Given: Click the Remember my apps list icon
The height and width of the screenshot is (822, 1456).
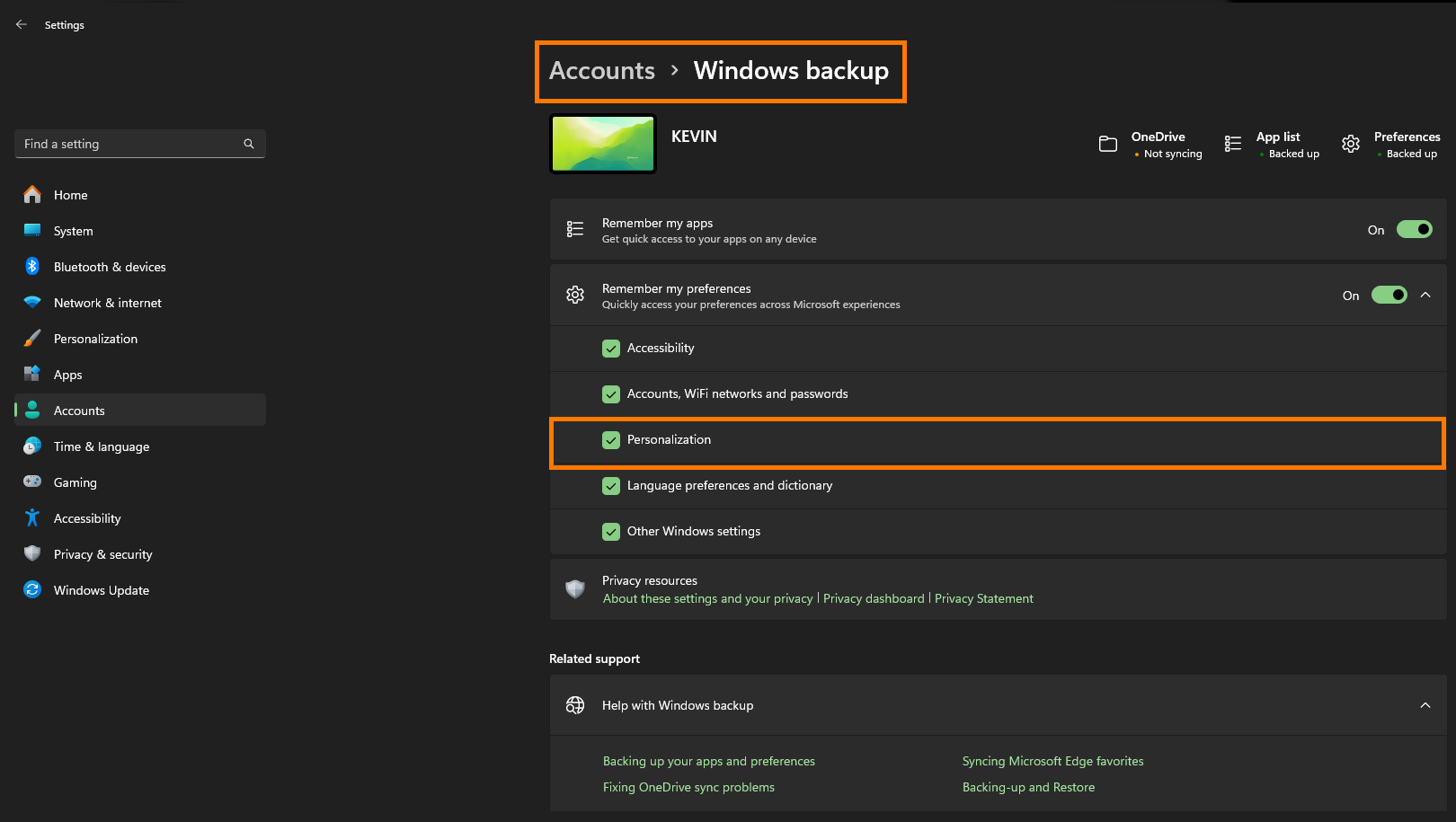Looking at the screenshot, I should (x=575, y=229).
